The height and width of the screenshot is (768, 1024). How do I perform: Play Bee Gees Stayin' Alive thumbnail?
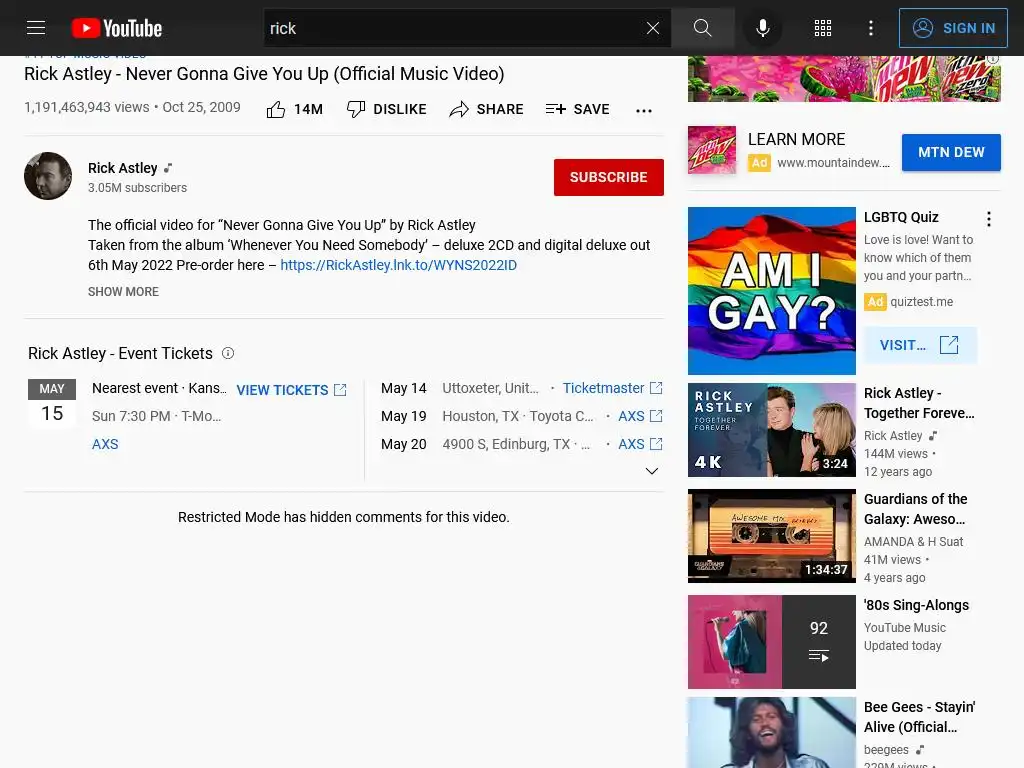pyautogui.click(x=771, y=733)
